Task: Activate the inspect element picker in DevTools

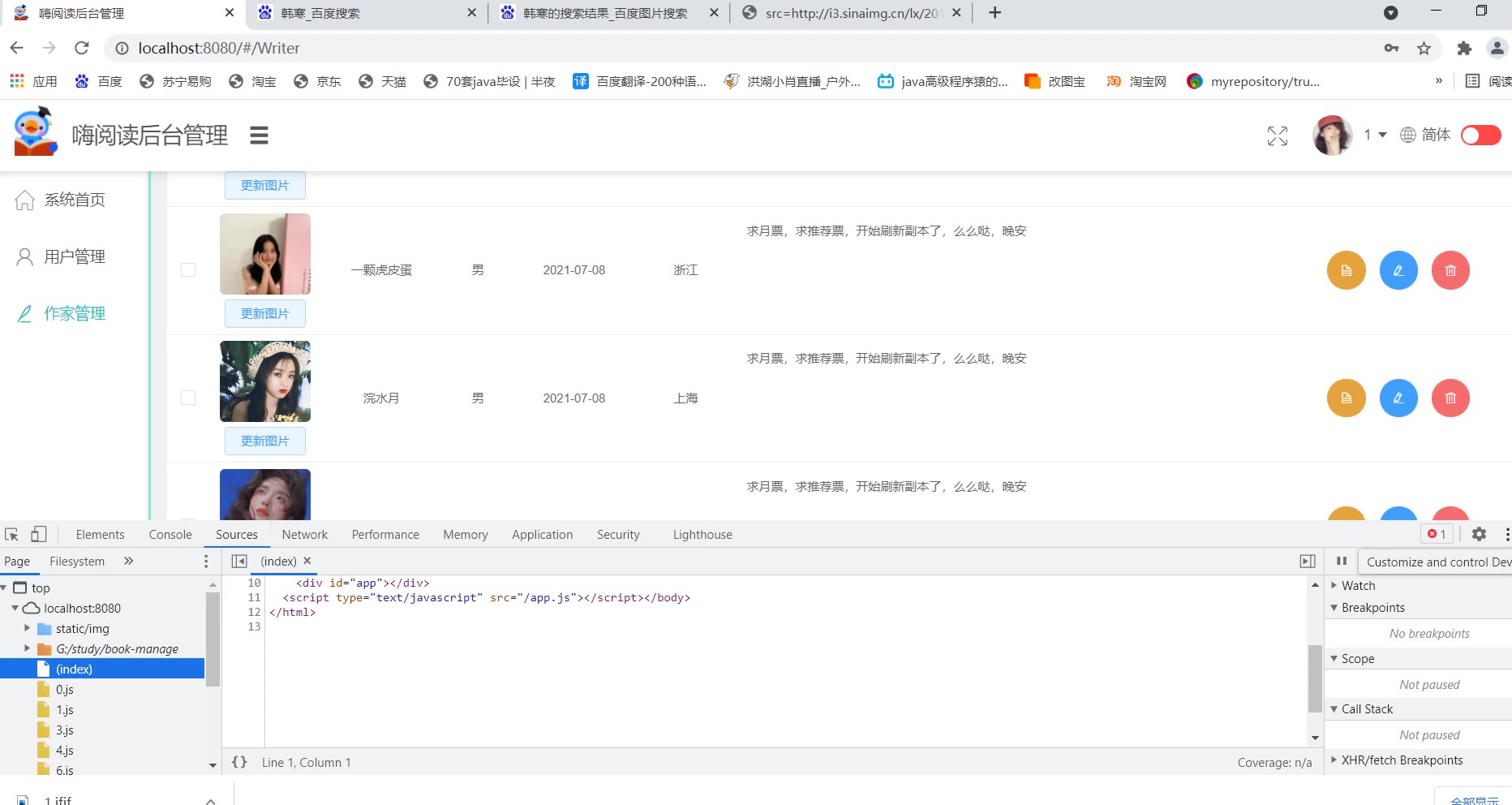Action: pyautogui.click(x=12, y=534)
